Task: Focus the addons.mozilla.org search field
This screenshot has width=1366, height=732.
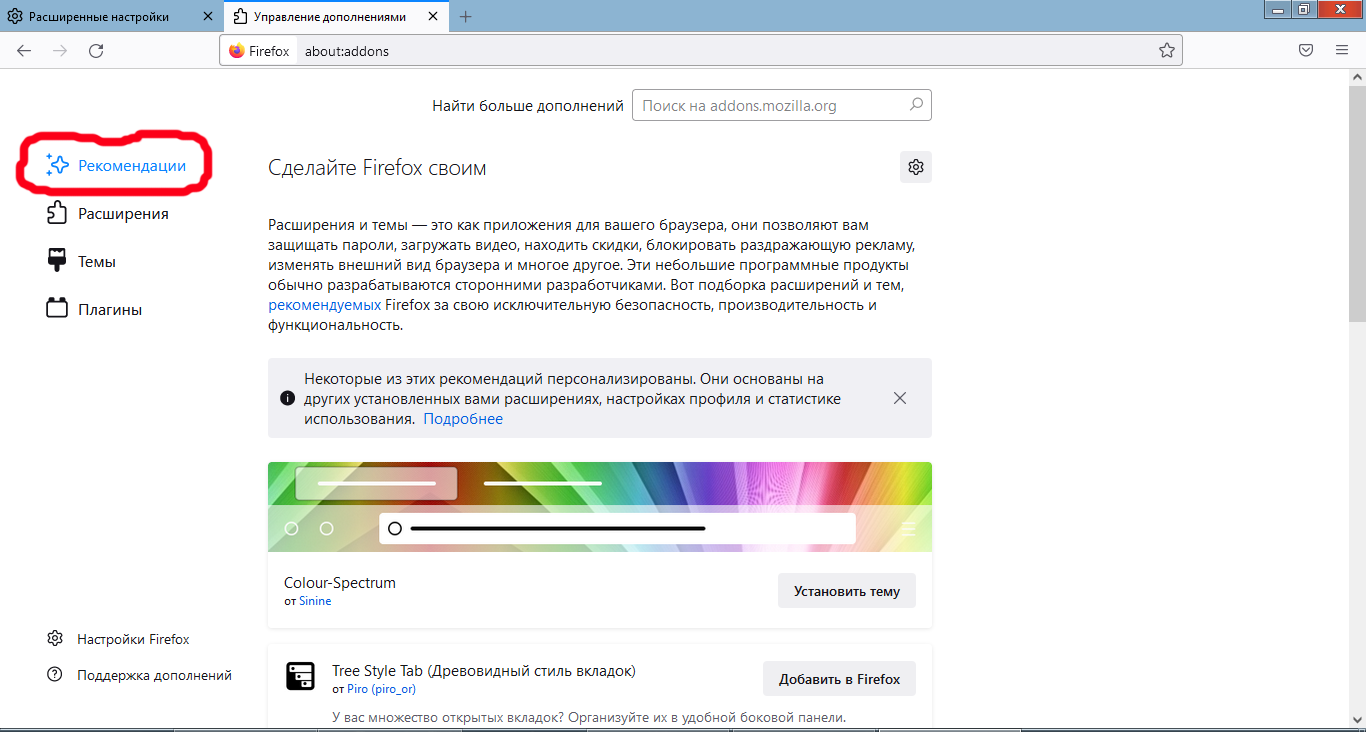Action: tap(782, 105)
